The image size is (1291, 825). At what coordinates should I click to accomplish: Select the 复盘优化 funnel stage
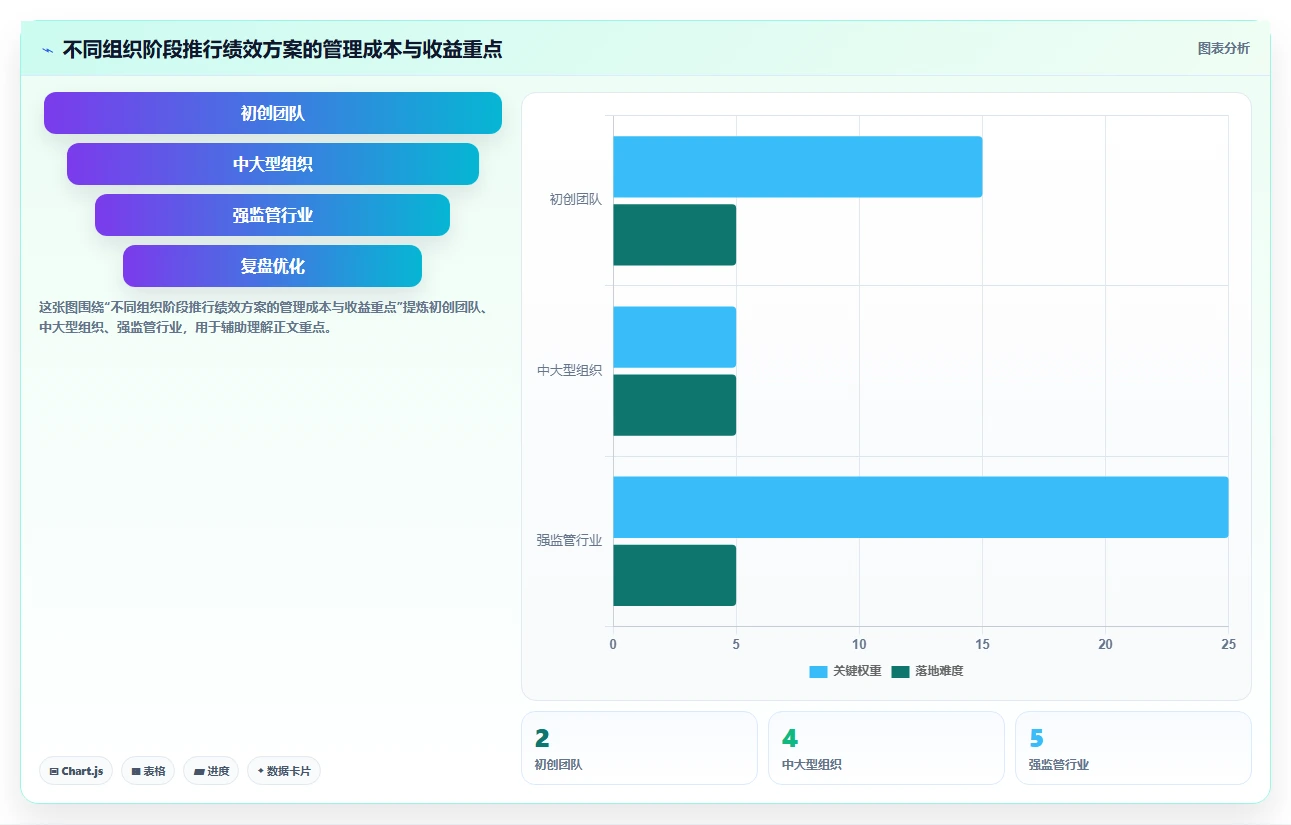point(273,266)
